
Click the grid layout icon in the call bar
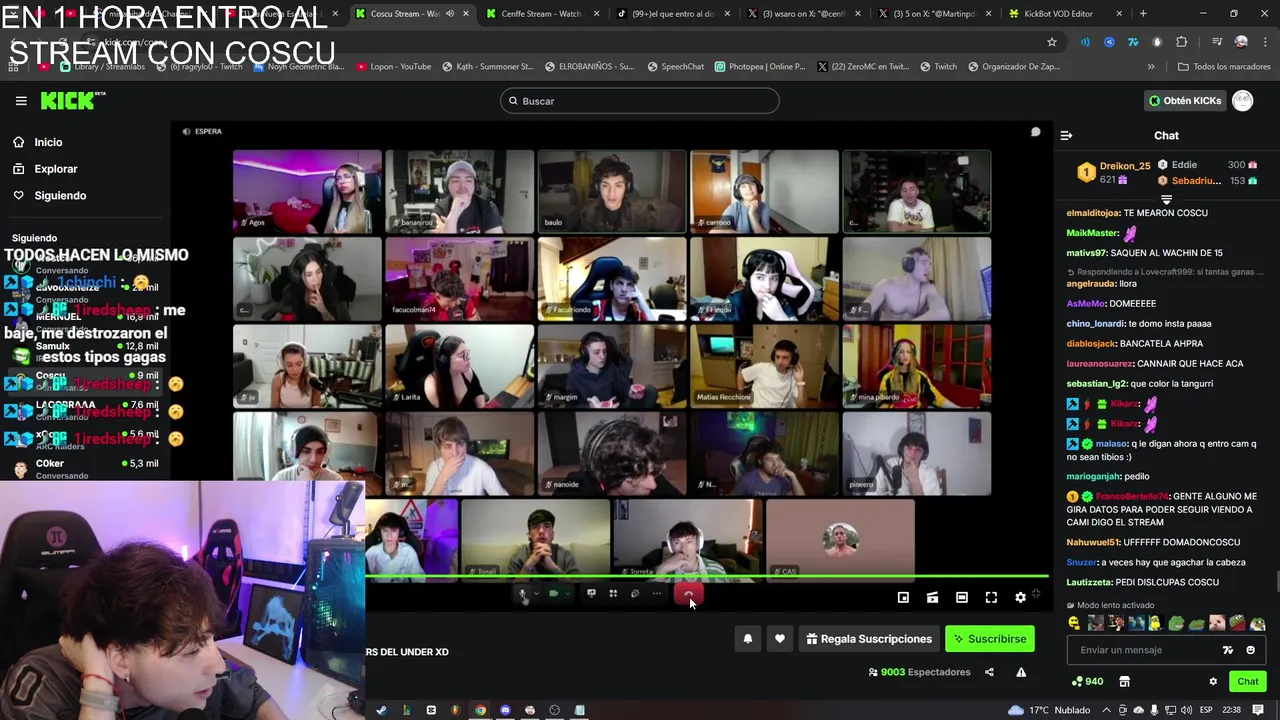(613, 594)
